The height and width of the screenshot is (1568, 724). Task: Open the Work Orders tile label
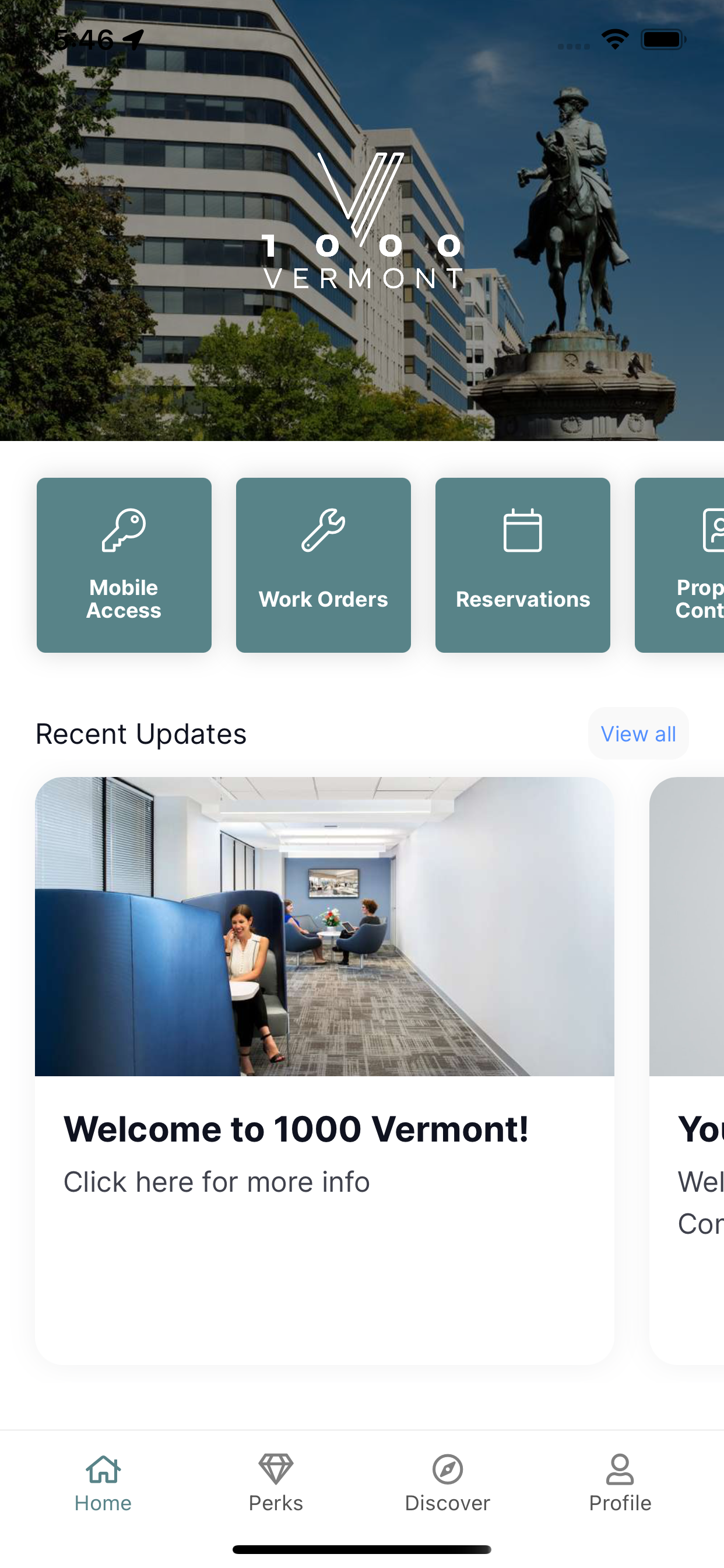[323, 599]
